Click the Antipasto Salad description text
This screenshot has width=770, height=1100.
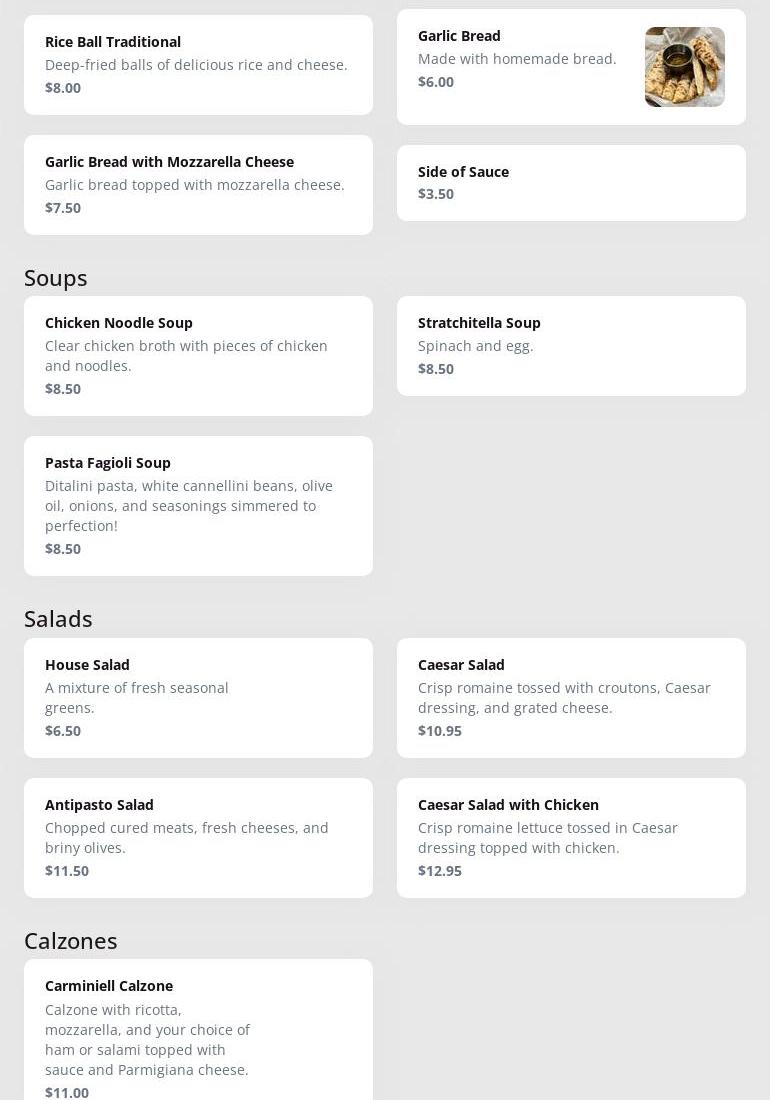(x=187, y=838)
